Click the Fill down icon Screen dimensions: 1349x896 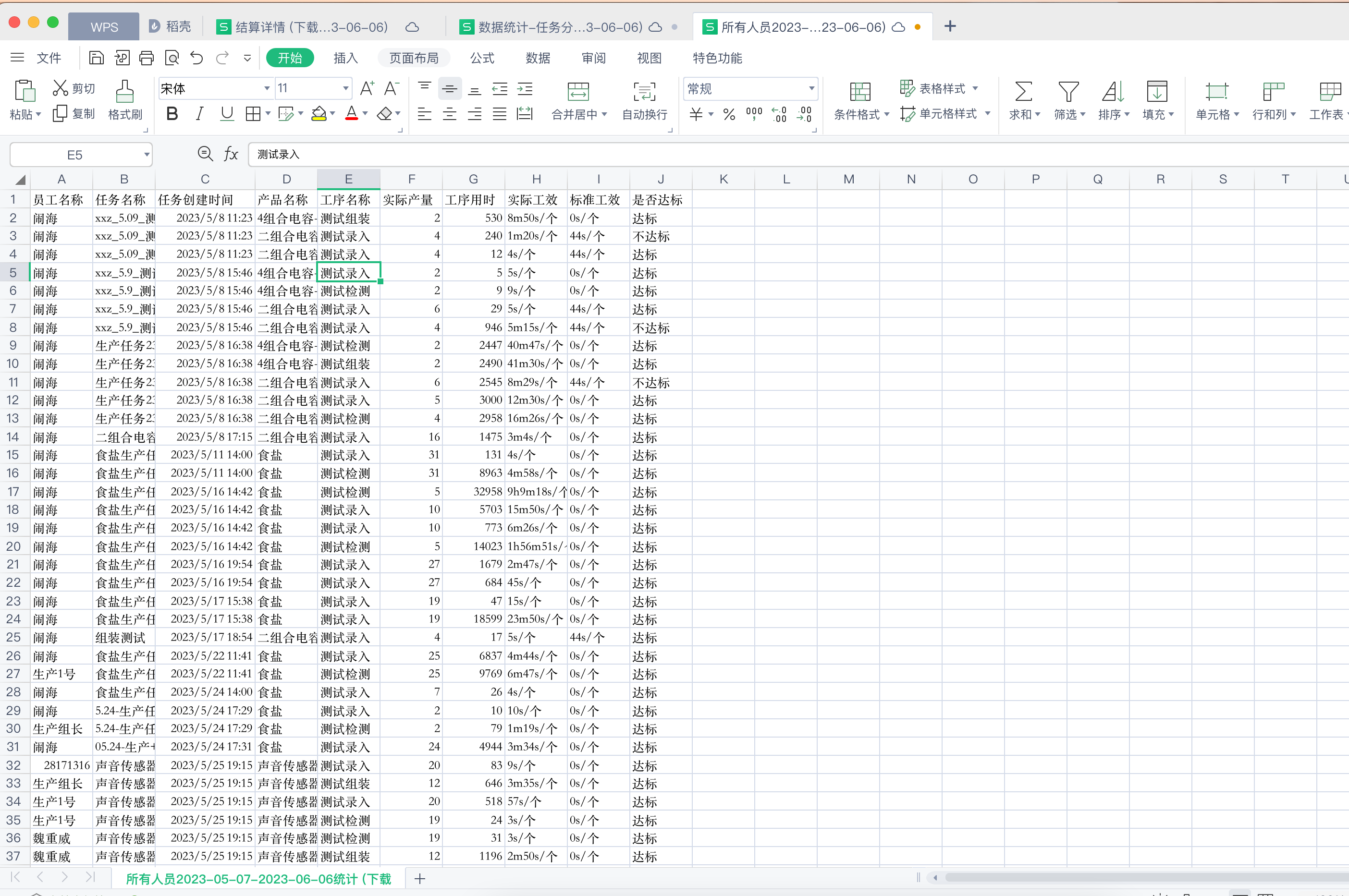(x=1157, y=91)
